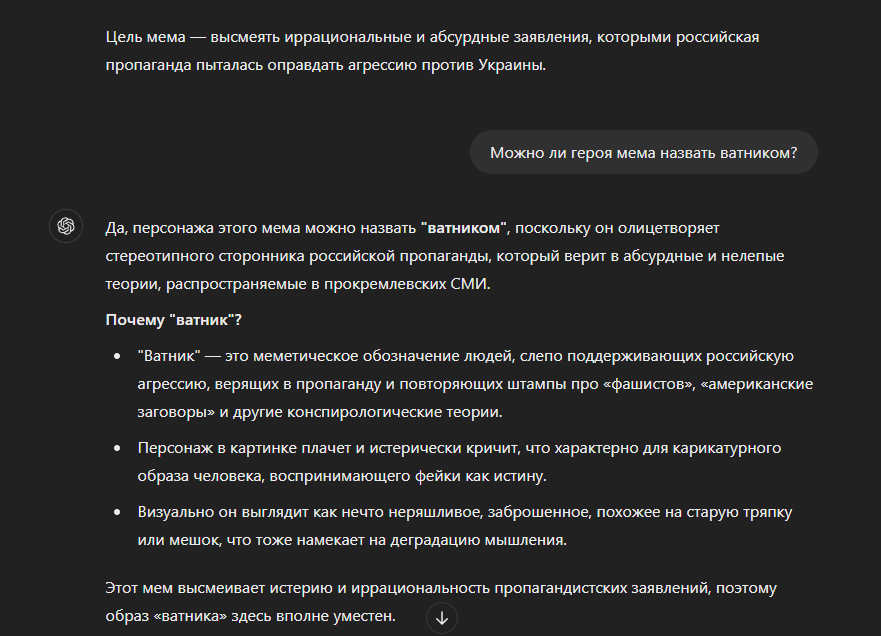Click the bullet text starting "Персонаж в картинке"
Screen dimensions: 881x636
tap(459, 447)
